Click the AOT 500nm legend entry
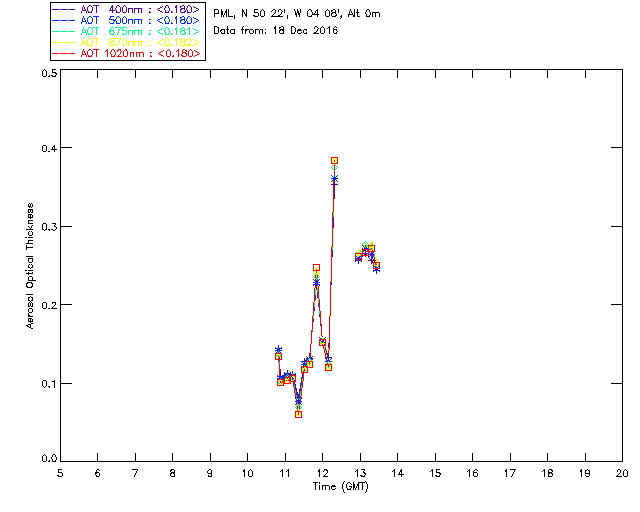Viewport: 640px width, 512px height. [127, 20]
